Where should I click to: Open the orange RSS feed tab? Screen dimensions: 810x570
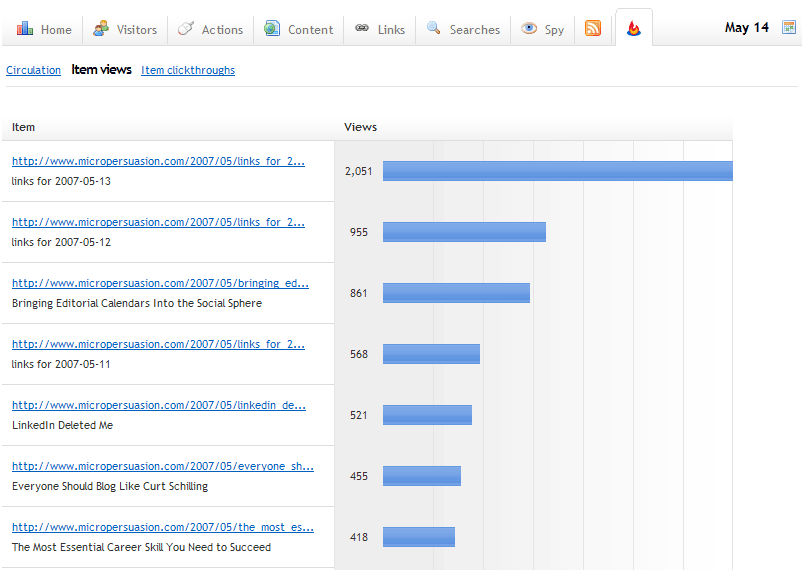pos(593,28)
